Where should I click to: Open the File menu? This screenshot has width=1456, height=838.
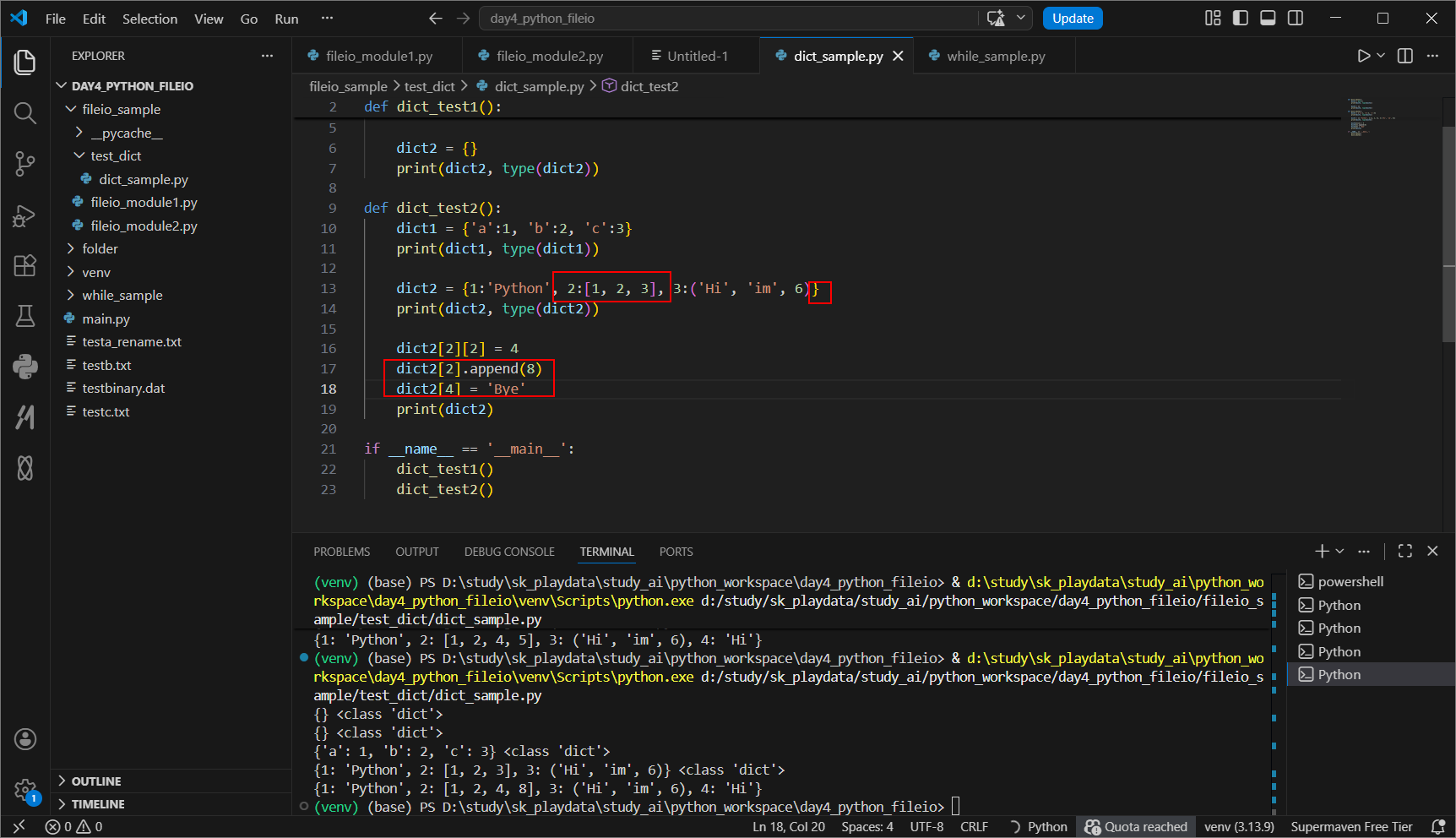(x=56, y=19)
